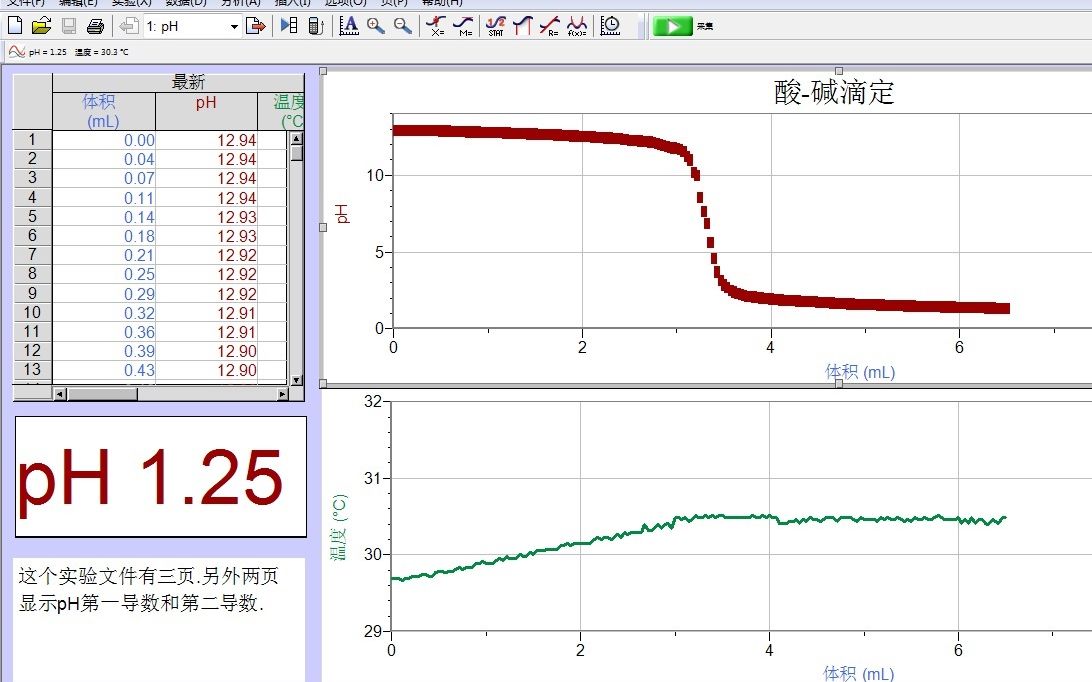The width and height of the screenshot is (1092, 682).
Task: Click the 体积 (mL) column header
Action: pyautogui.click(x=103, y=111)
